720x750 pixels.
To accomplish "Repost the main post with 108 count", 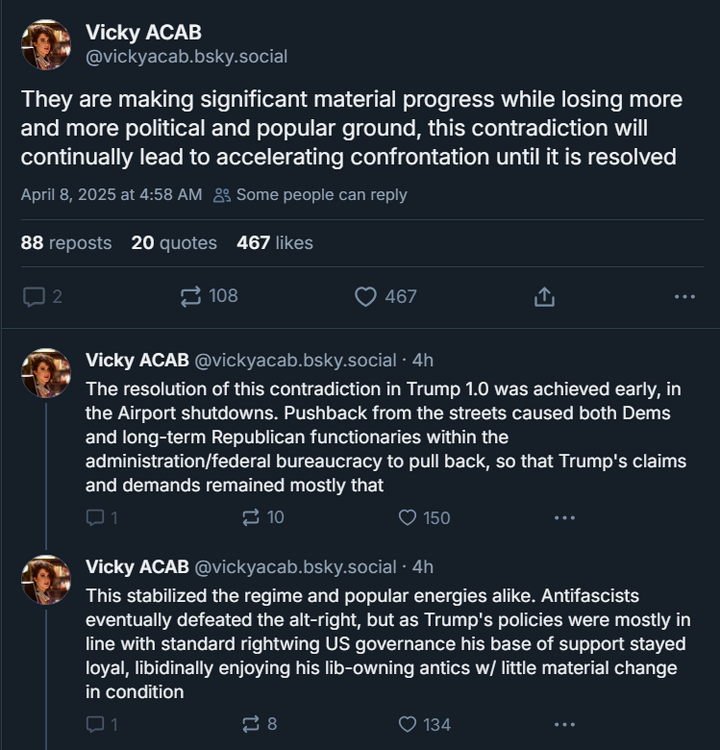I will tap(190, 296).
